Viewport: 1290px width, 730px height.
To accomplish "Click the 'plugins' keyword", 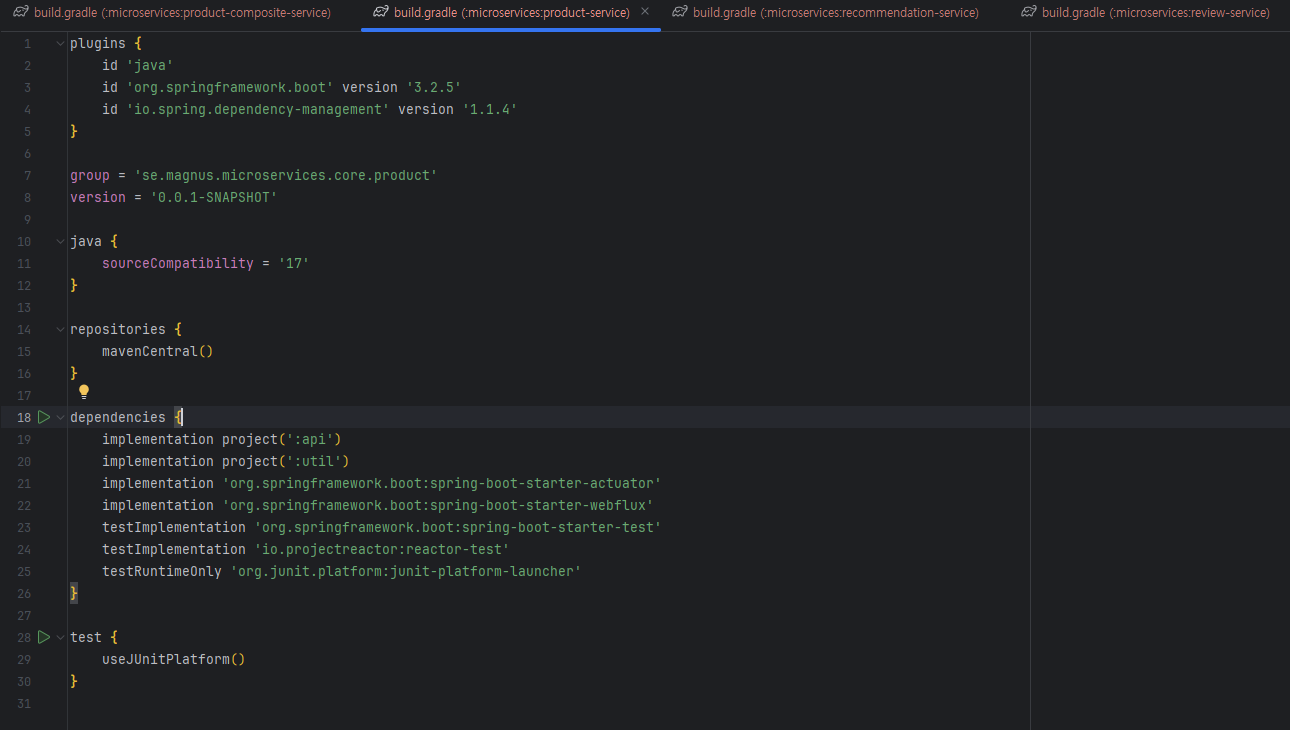I will 98,44.
